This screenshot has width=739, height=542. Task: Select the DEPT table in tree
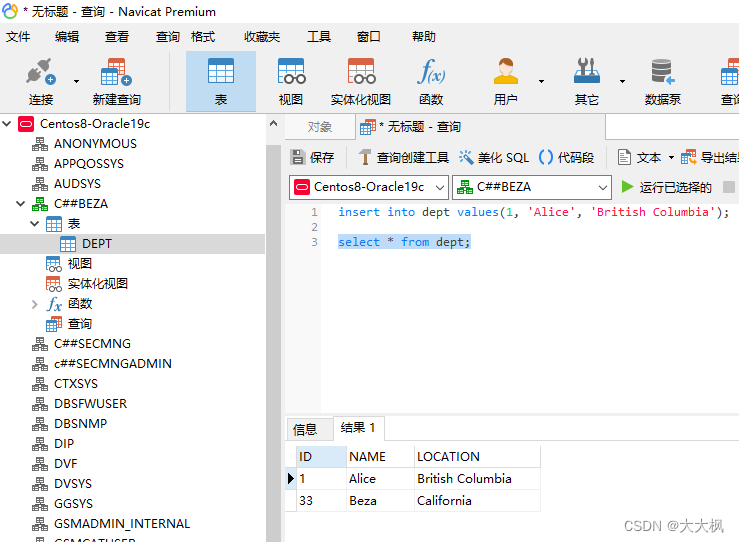pos(97,244)
